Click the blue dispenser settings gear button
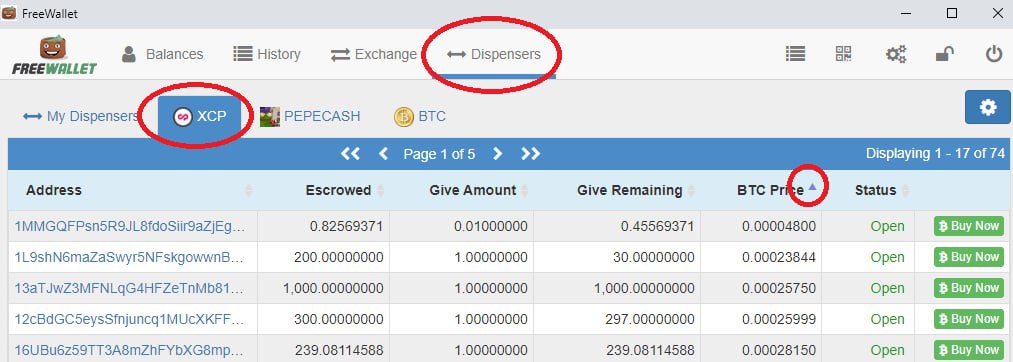 pos(988,107)
